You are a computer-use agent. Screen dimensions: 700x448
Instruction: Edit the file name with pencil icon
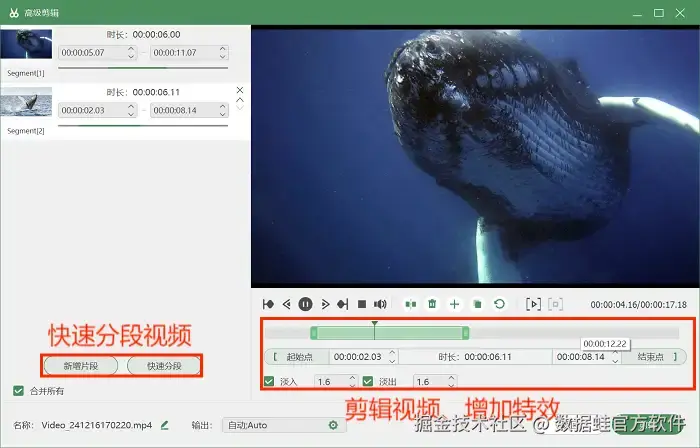tap(165, 425)
